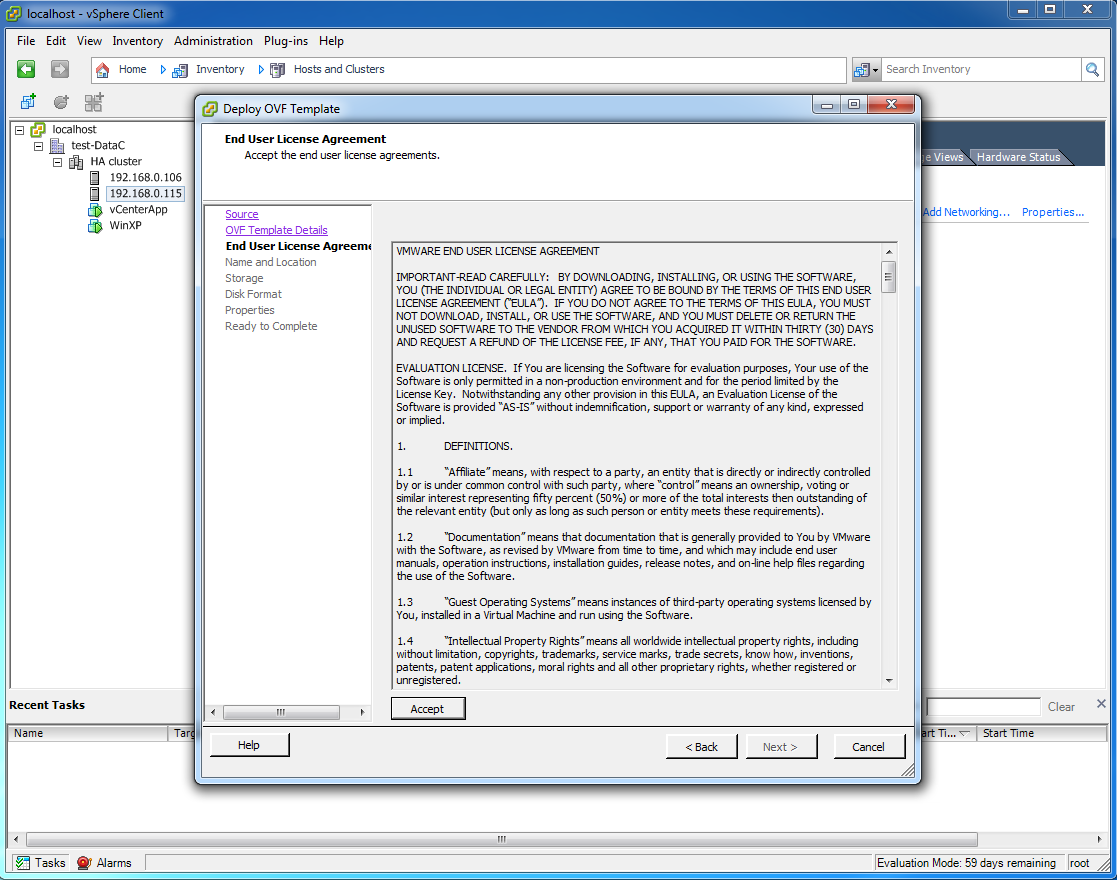This screenshot has width=1117, height=880.
Task: Accept the license agreement
Action: click(x=427, y=709)
